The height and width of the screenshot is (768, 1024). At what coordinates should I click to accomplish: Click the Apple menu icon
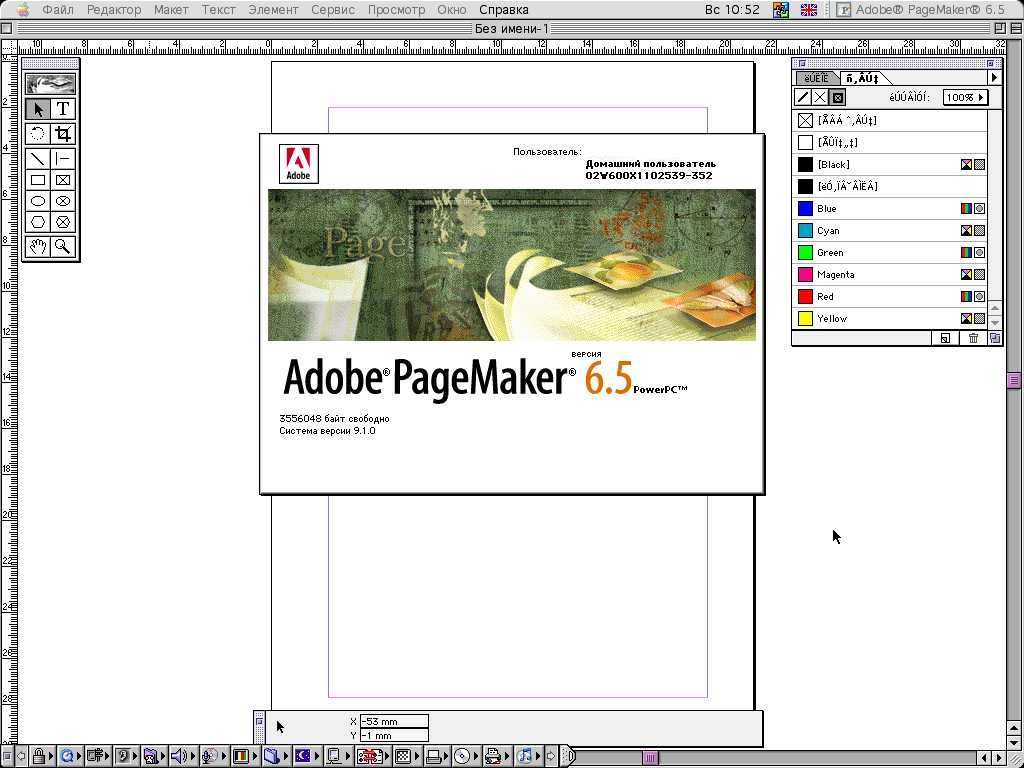pos(22,10)
